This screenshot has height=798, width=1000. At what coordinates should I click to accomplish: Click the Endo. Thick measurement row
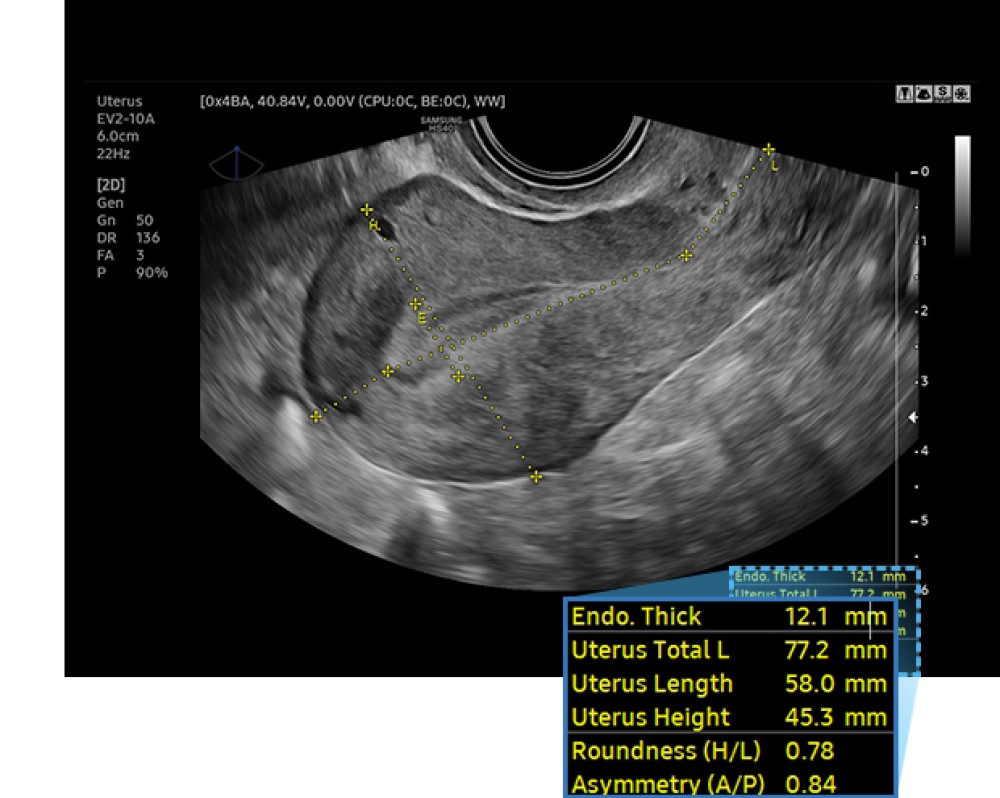729,617
